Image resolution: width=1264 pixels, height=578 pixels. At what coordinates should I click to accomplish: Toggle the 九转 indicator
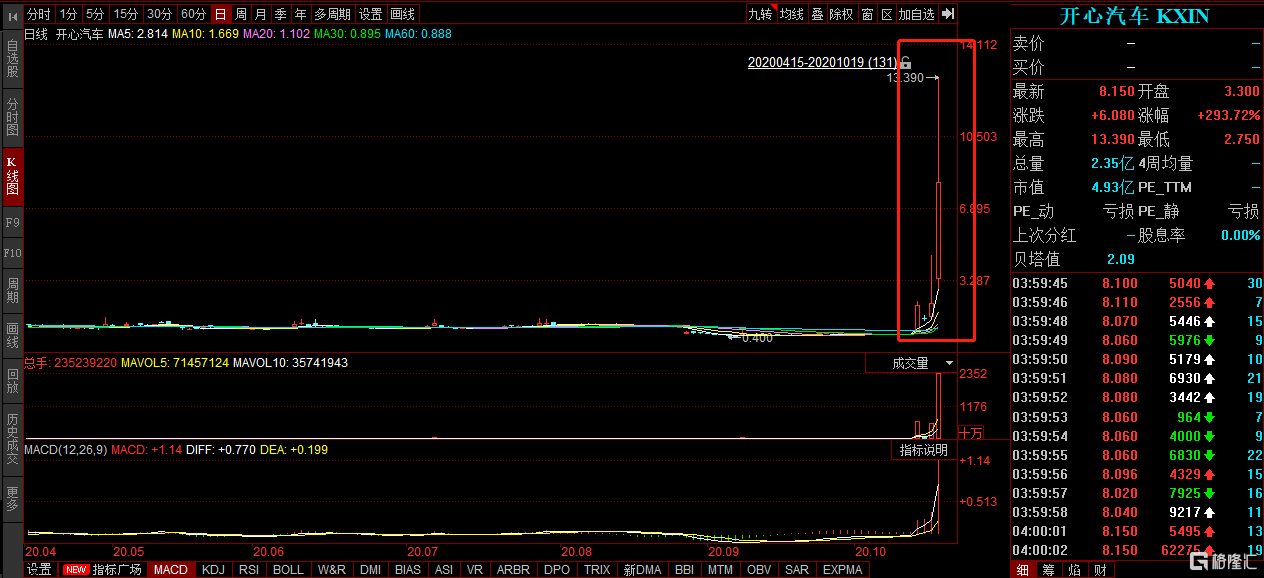(760, 14)
